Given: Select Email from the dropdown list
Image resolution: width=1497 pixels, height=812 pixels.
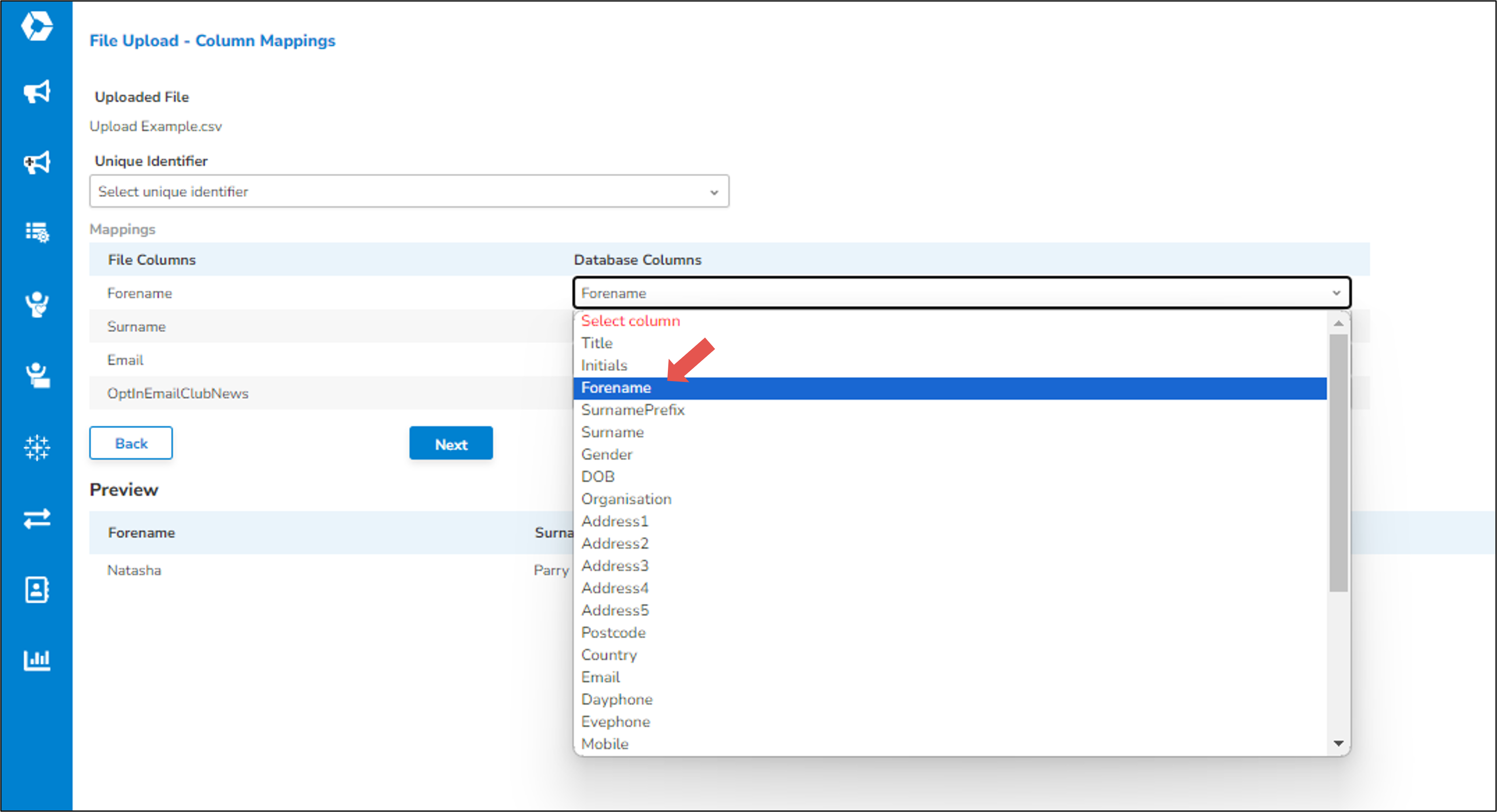Looking at the screenshot, I should [950, 678].
